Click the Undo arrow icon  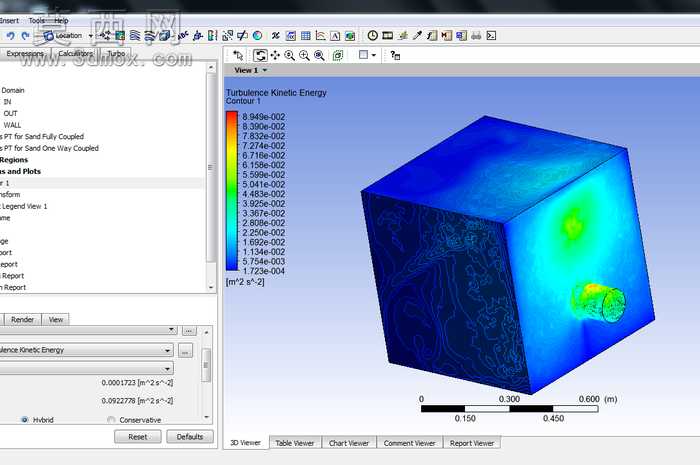[11, 36]
